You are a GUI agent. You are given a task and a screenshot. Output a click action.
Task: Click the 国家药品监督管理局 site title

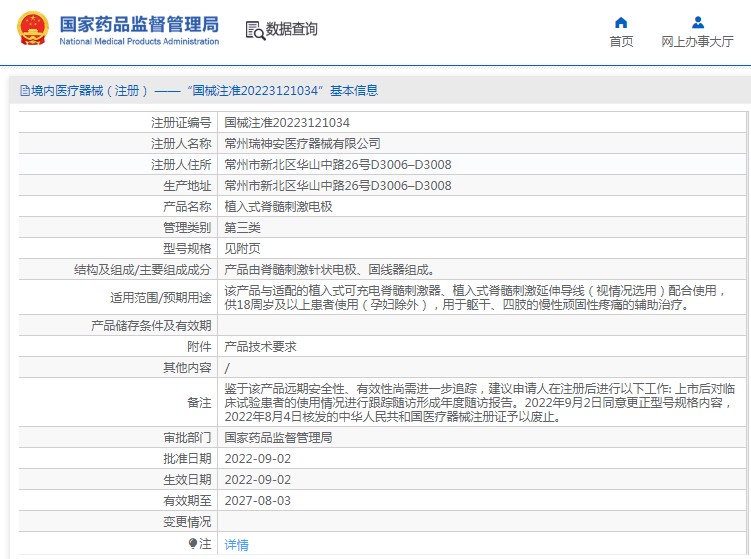pyautogui.click(x=139, y=23)
